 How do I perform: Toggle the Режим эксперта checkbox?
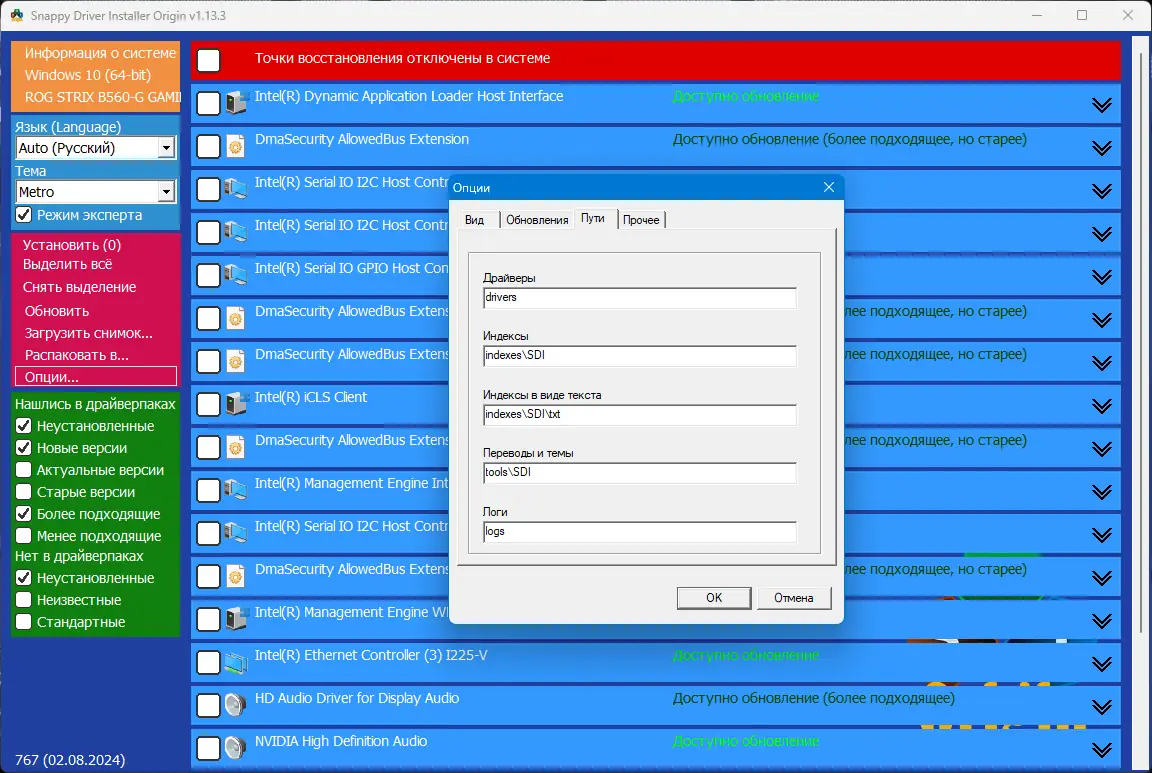pos(22,215)
